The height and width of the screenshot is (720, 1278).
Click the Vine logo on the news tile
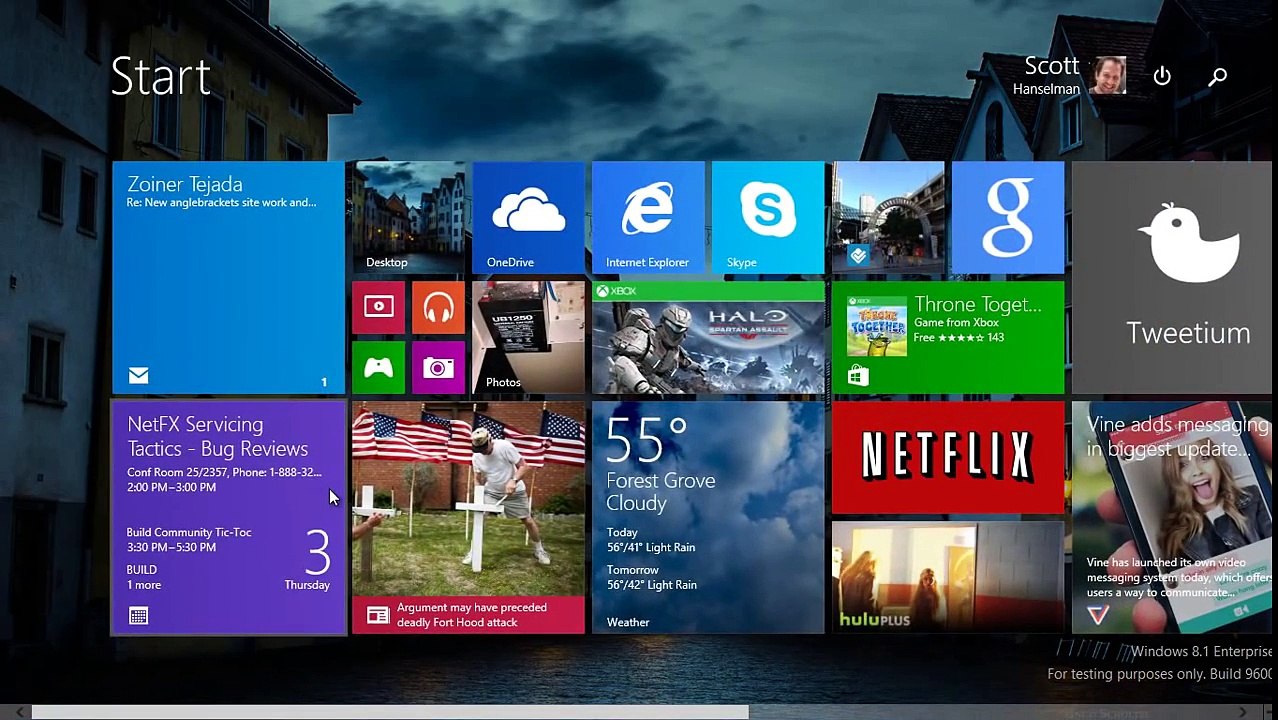pos(1098,615)
